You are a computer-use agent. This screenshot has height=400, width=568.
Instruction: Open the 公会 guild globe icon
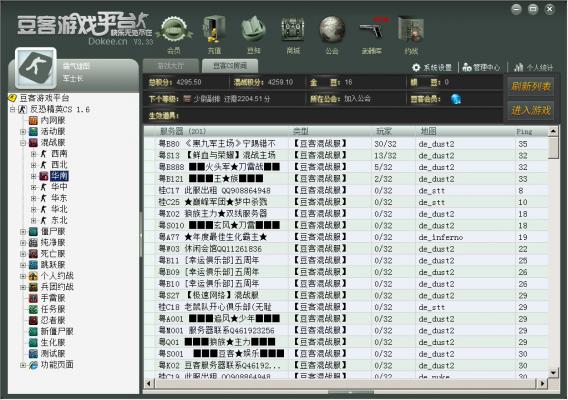(332, 30)
